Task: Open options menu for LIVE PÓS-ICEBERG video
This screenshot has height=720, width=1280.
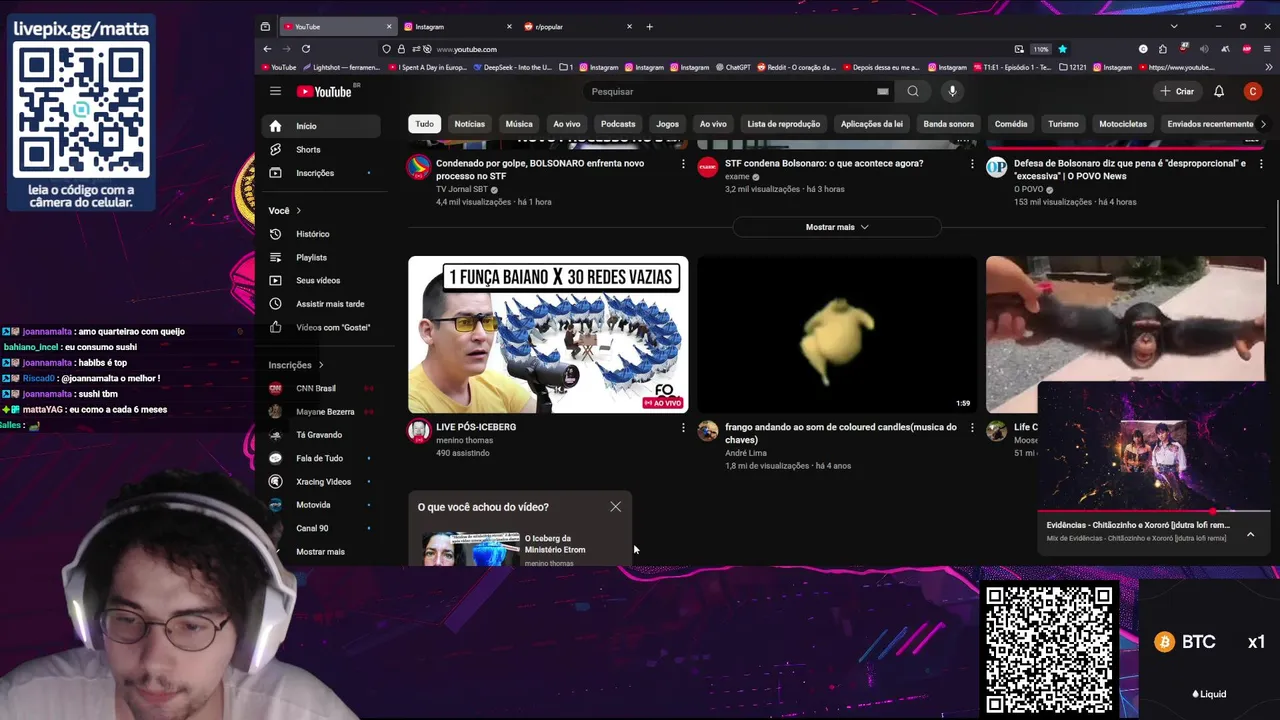Action: click(x=683, y=428)
